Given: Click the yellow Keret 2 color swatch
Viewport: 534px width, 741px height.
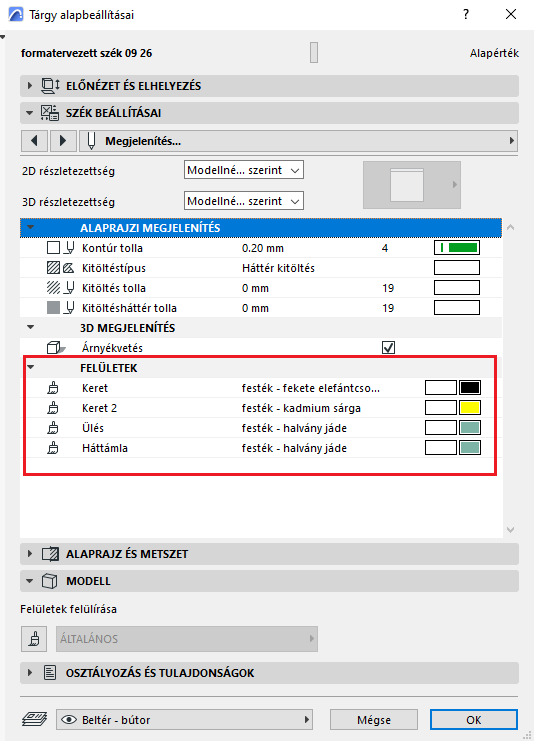Looking at the screenshot, I should click(x=470, y=408).
